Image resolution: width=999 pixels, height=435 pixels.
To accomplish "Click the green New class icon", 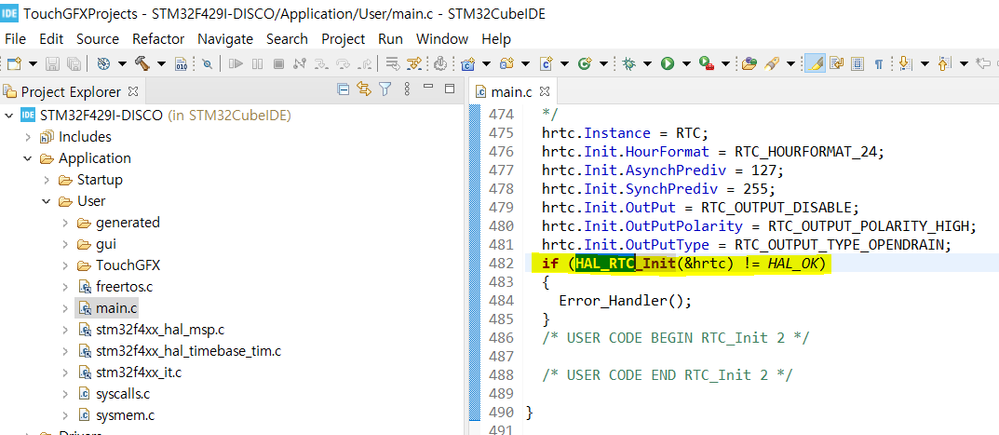I will click(x=585, y=64).
